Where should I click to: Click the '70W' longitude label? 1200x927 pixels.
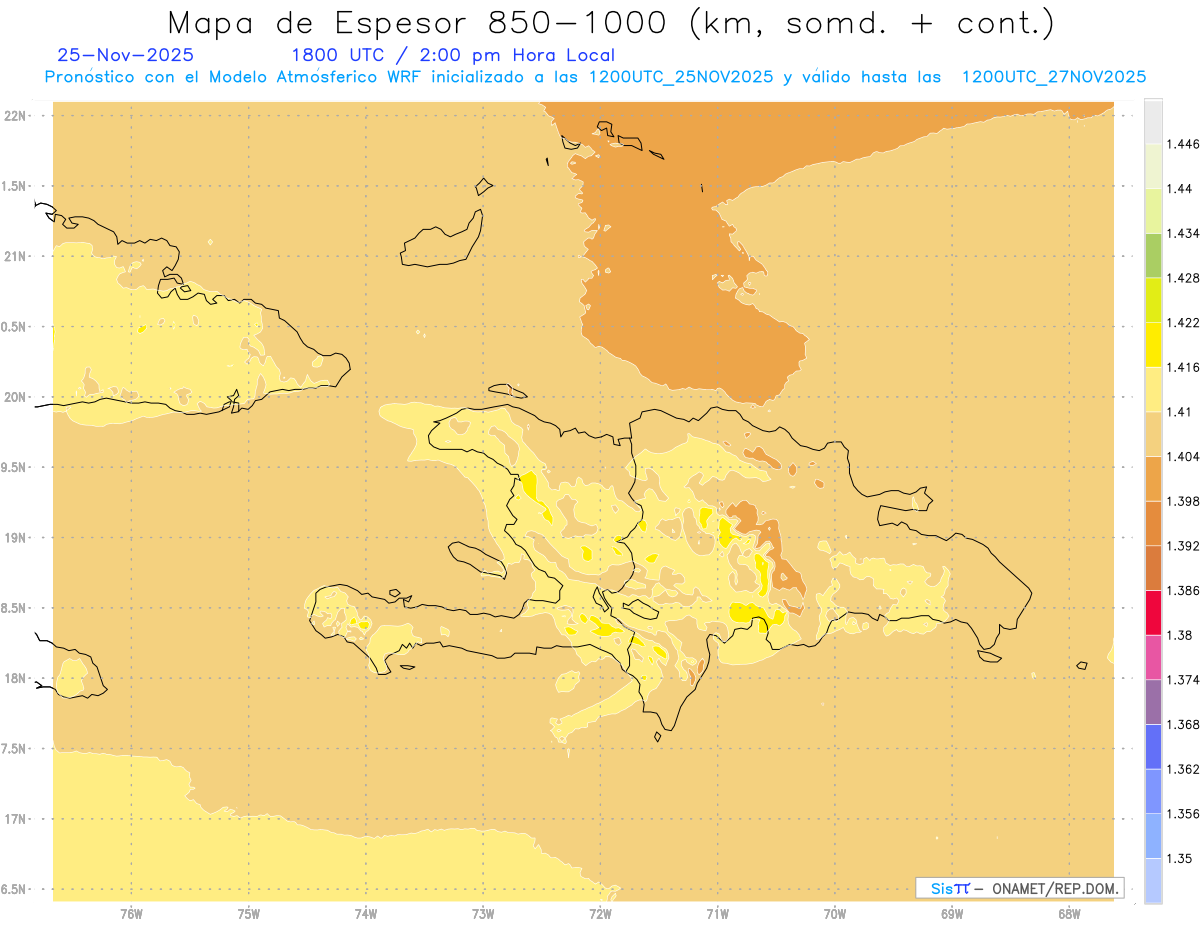835,913
